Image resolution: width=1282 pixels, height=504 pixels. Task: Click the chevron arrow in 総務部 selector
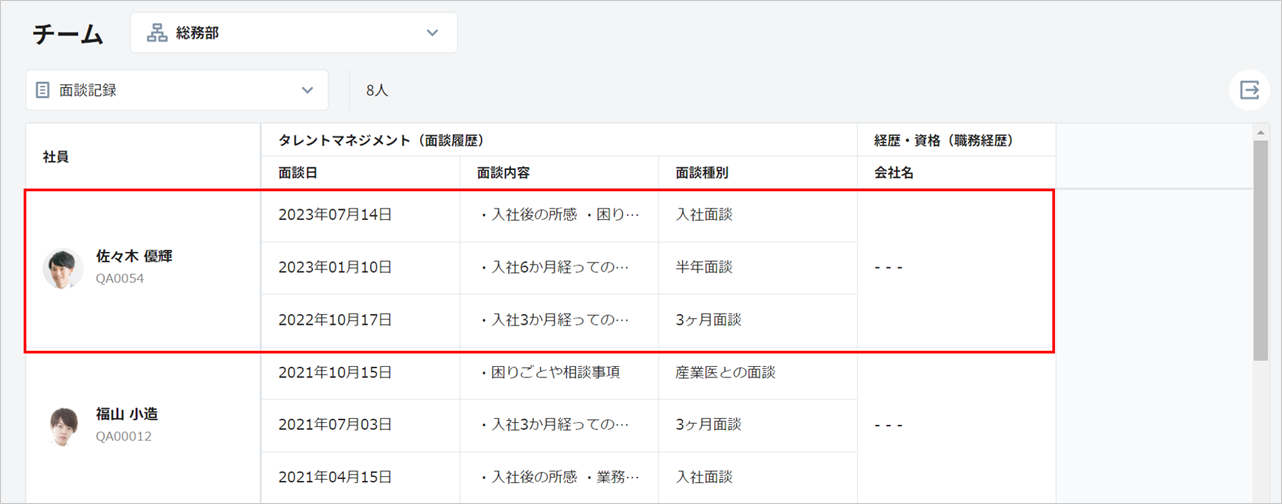coord(432,33)
